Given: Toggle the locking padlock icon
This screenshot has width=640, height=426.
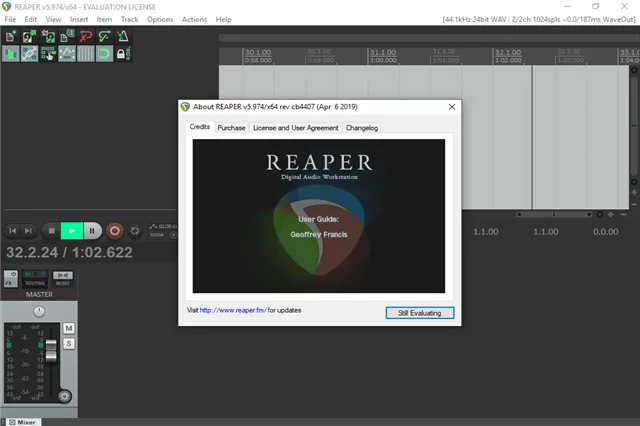Looking at the screenshot, I should [123, 54].
